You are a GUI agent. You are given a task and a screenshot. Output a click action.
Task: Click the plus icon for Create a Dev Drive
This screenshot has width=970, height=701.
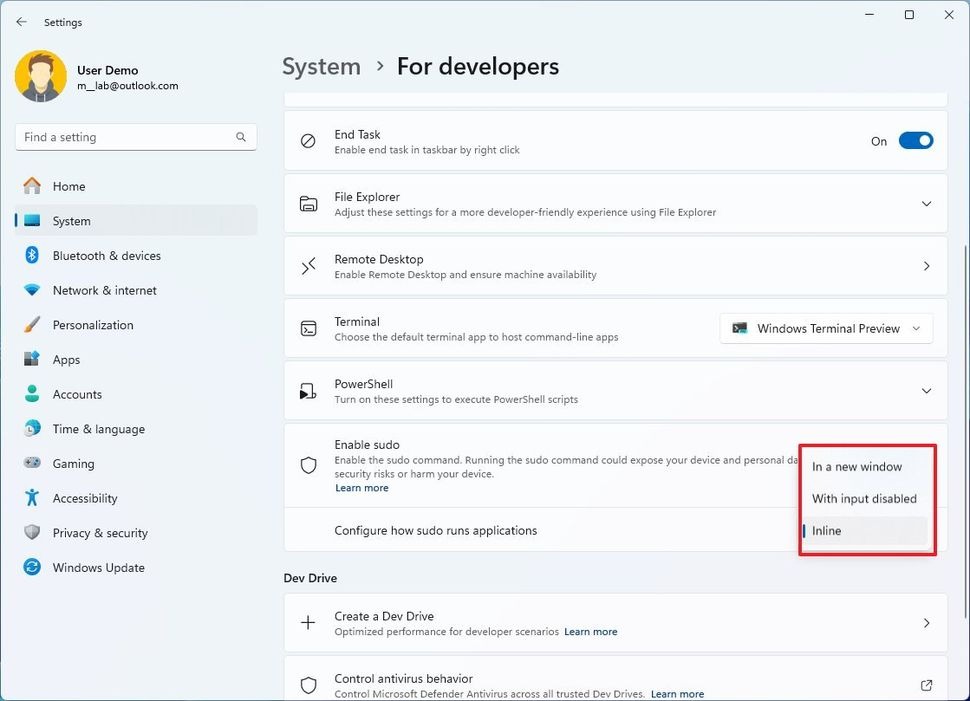pos(308,622)
